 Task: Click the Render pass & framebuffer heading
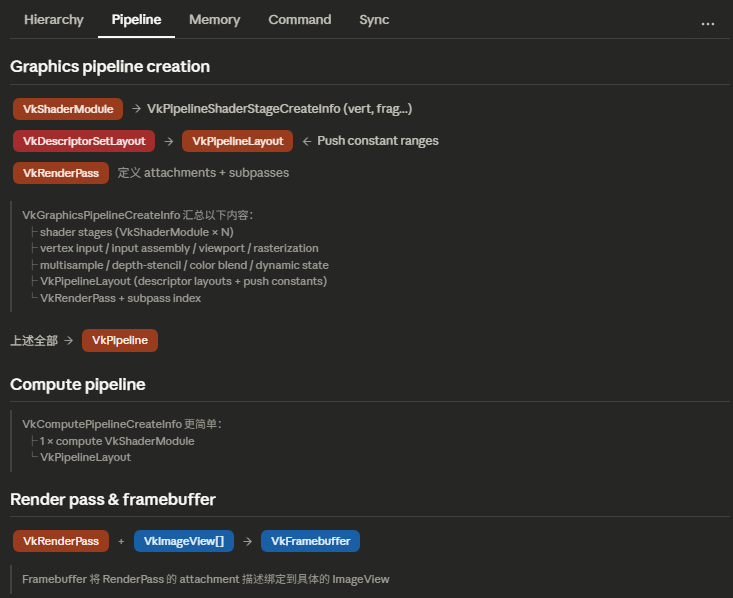pos(113,499)
